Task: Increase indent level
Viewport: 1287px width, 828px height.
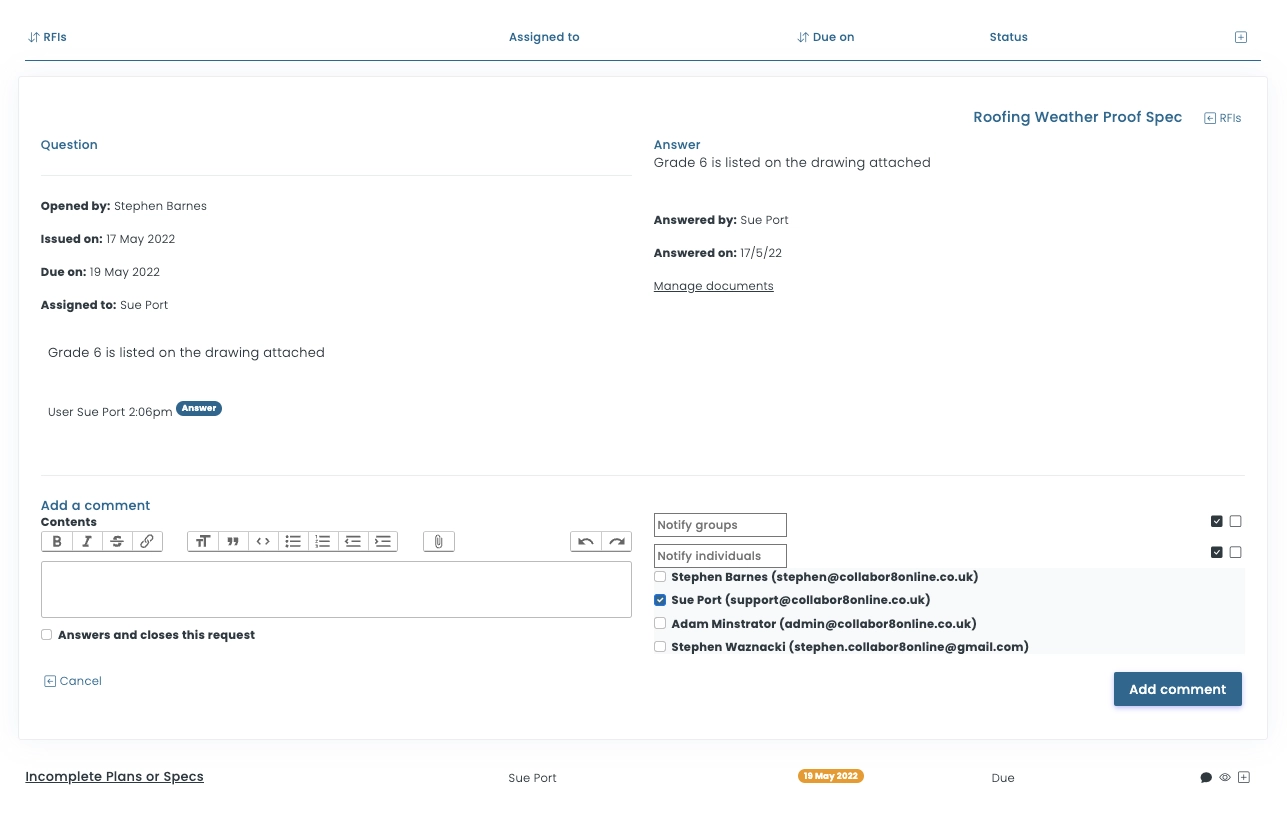Action: point(382,541)
